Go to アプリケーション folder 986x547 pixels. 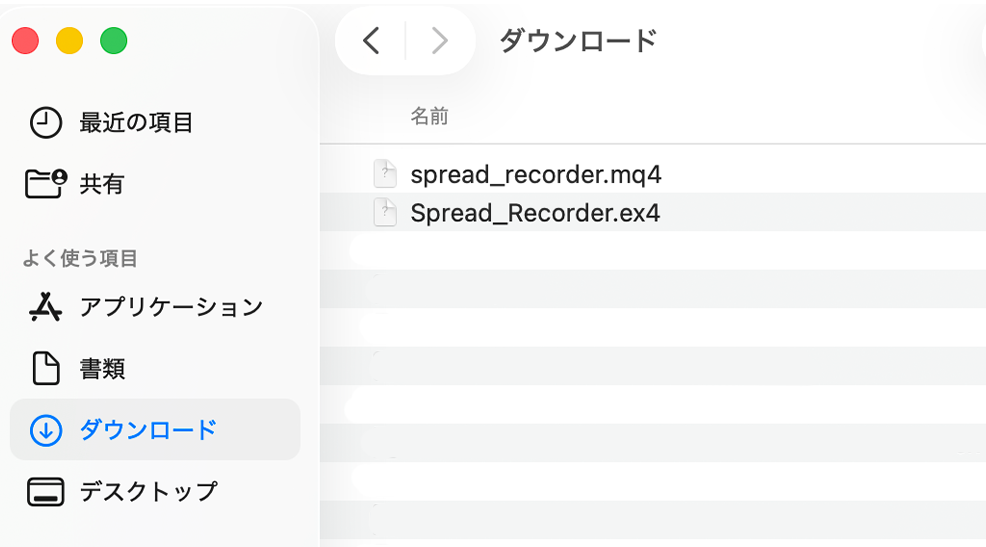point(171,307)
